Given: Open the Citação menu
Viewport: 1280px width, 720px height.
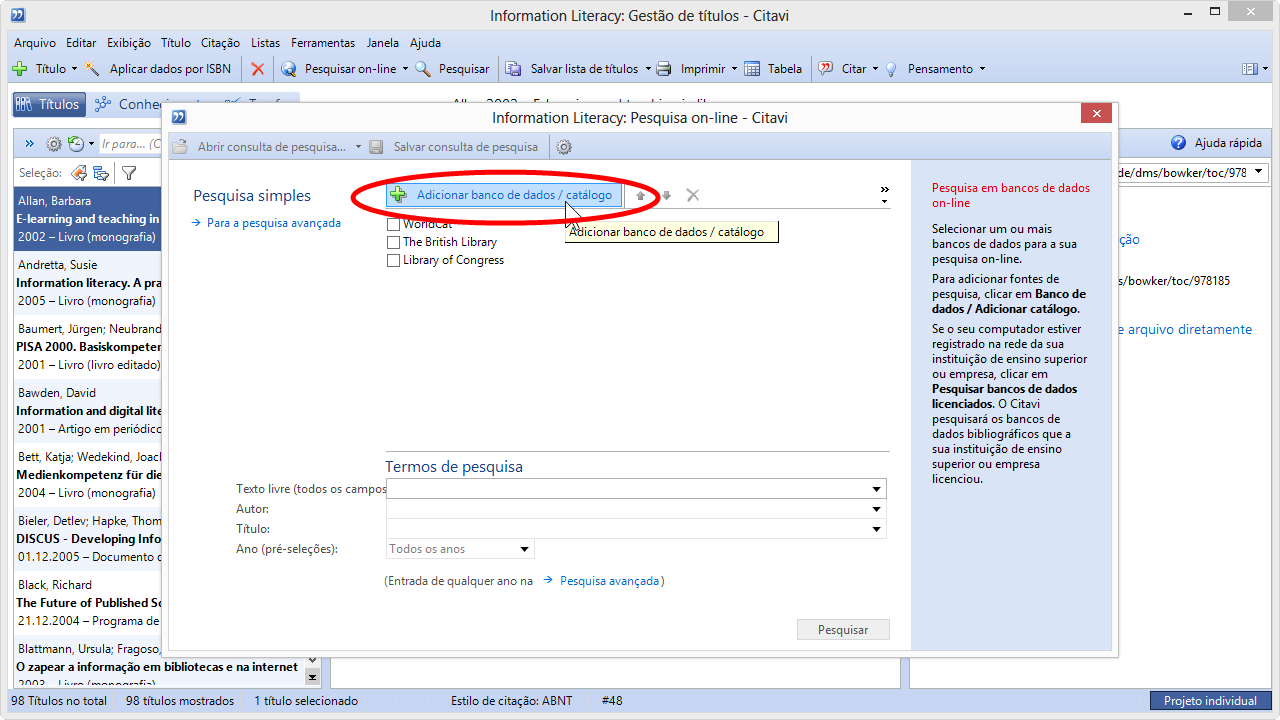Looking at the screenshot, I should pos(220,43).
